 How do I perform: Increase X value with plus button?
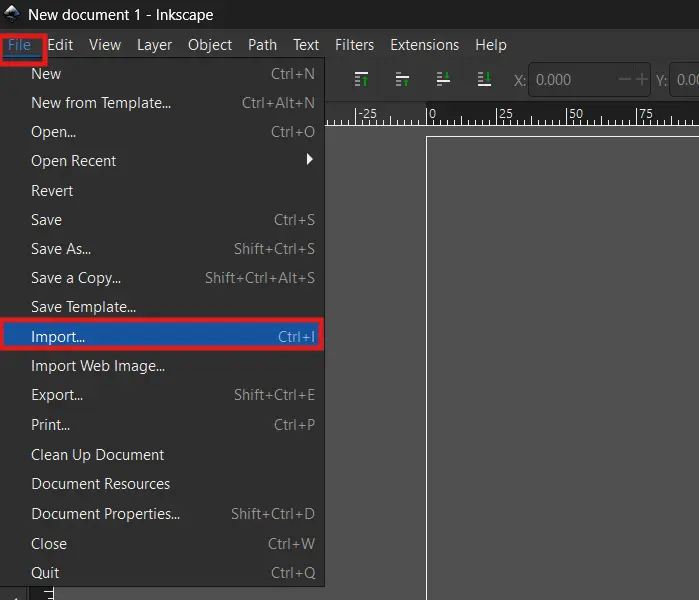(641, 80)
